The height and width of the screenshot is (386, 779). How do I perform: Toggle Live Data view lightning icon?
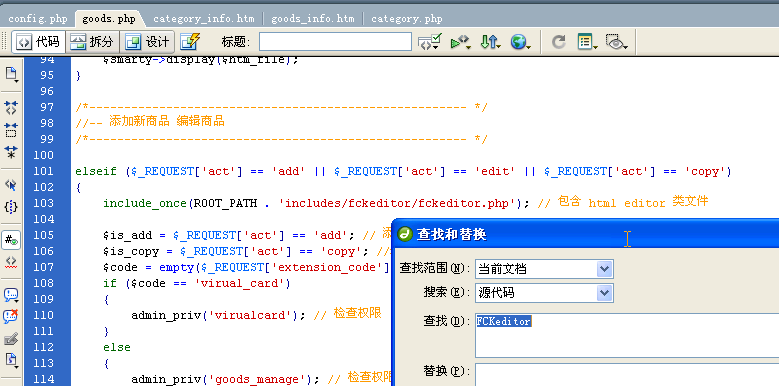click(190, 42)
